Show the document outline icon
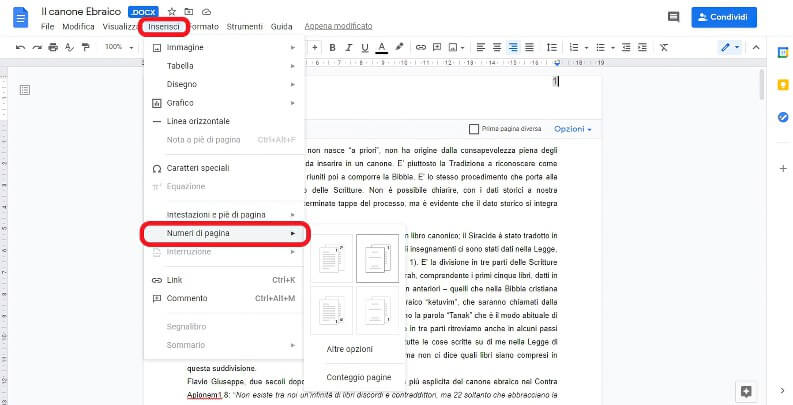 [25, 90]
